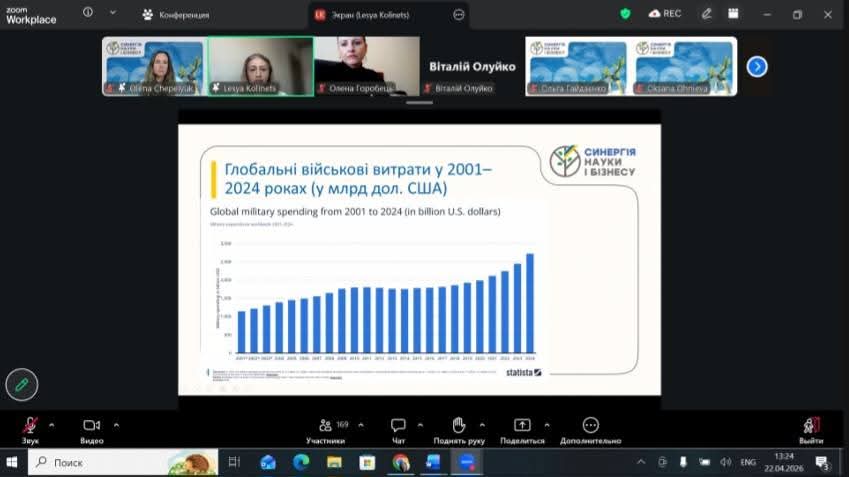Click the green annotation pencil button
This screenshot has height=477, width=849.
click(x=21, y=384)
